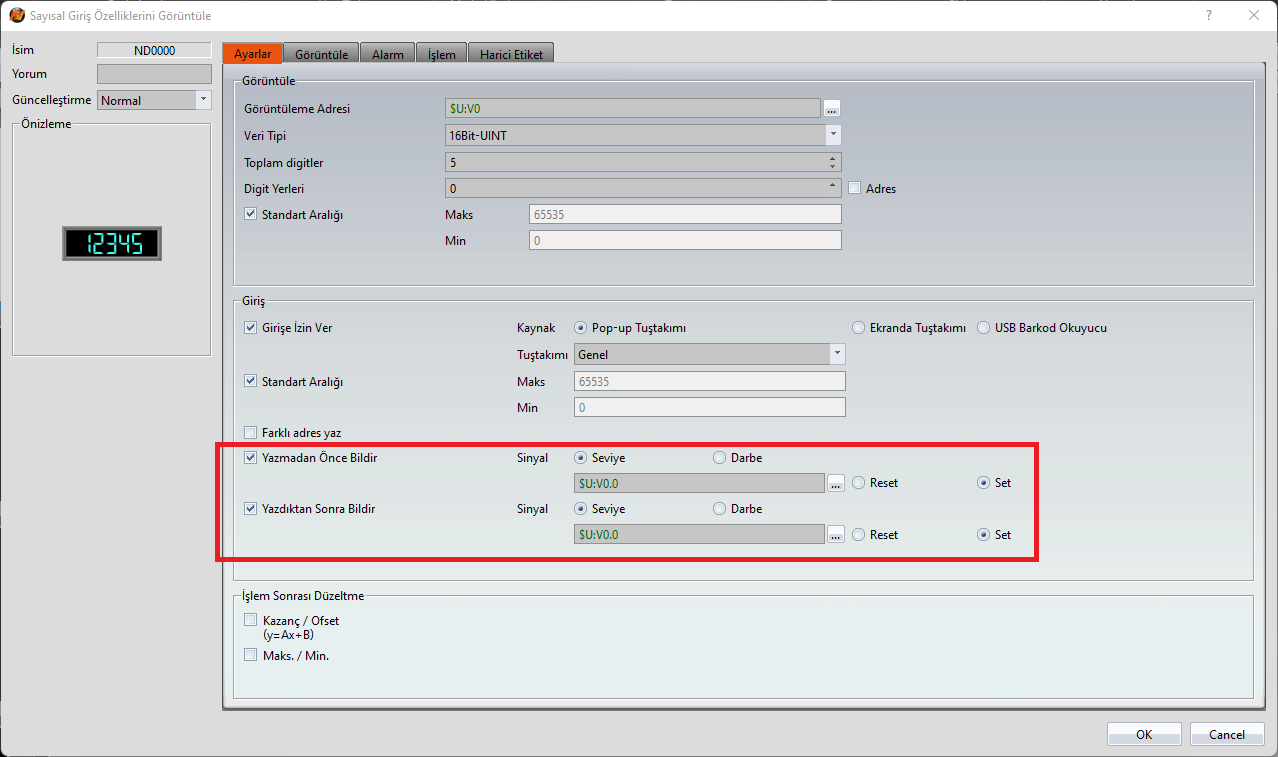Open the Harici Etiket tab
The height and width of the screenshot is (757, 1278).
[x=511, y=55]
